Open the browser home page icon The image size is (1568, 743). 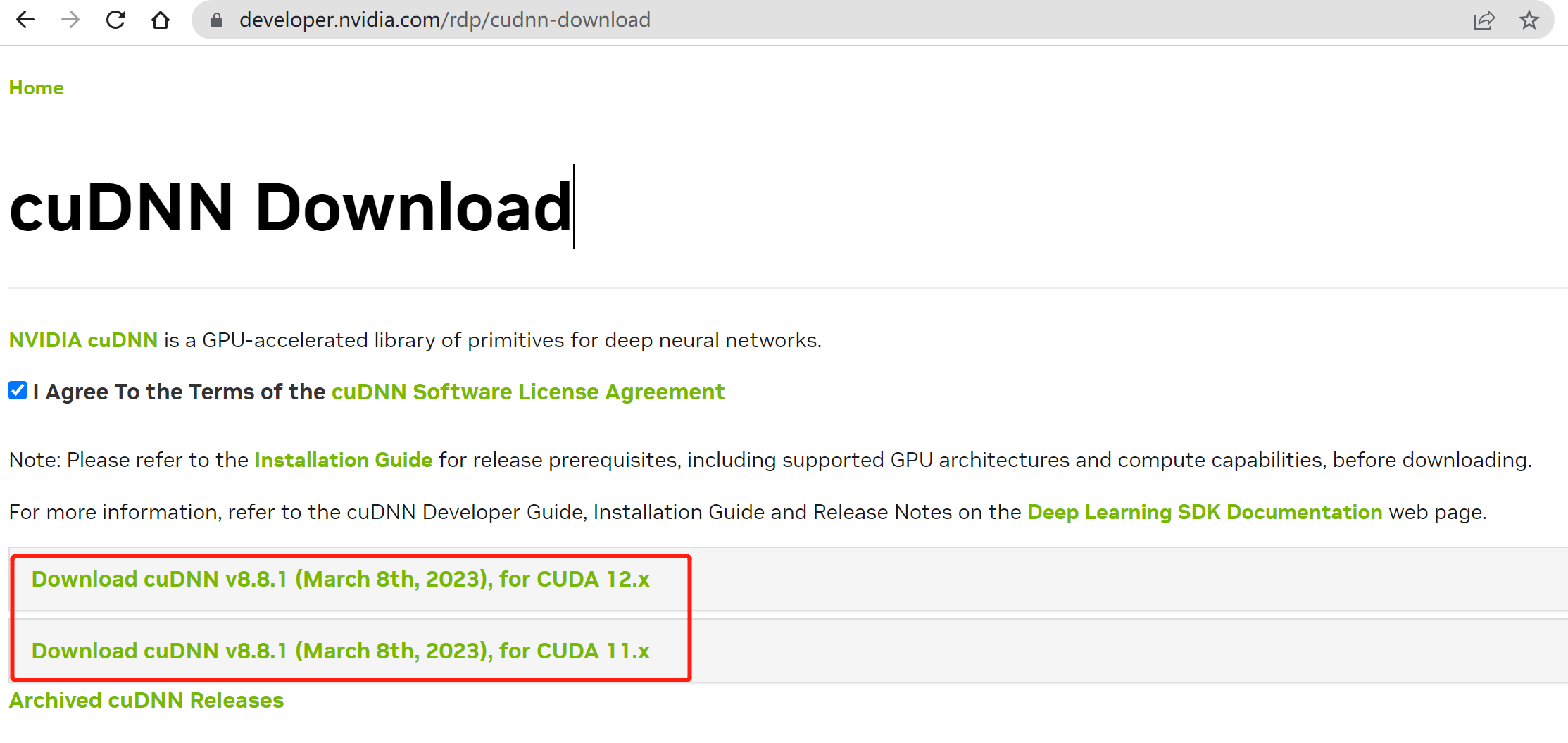(161, 20)
